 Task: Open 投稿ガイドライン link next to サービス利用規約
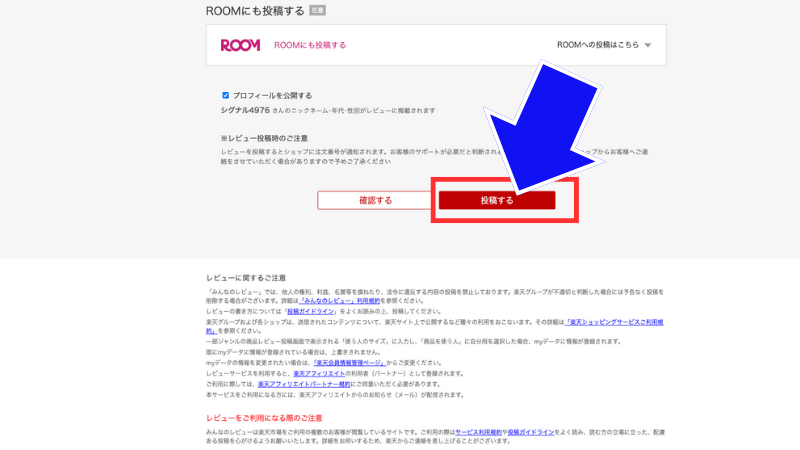531,432
